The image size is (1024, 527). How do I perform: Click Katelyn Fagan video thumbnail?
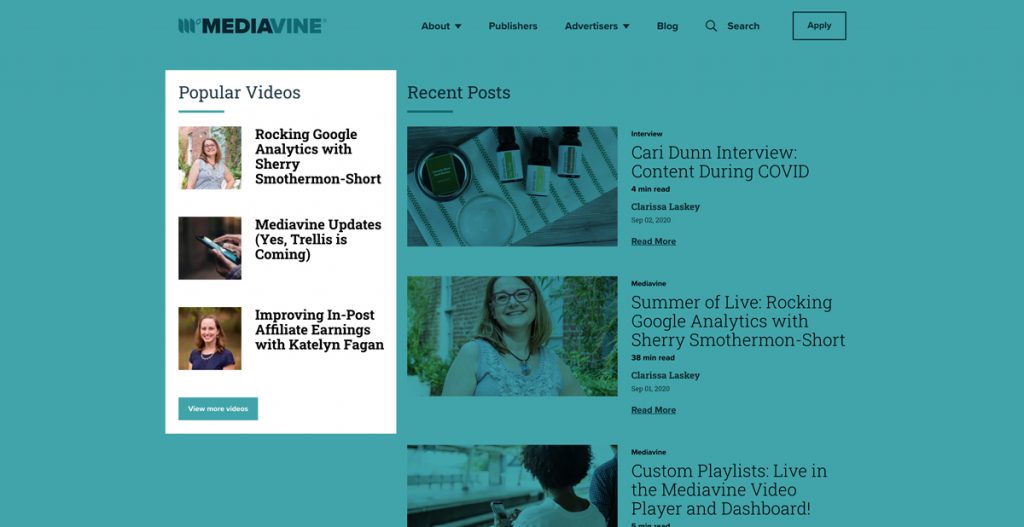(210, 338)
